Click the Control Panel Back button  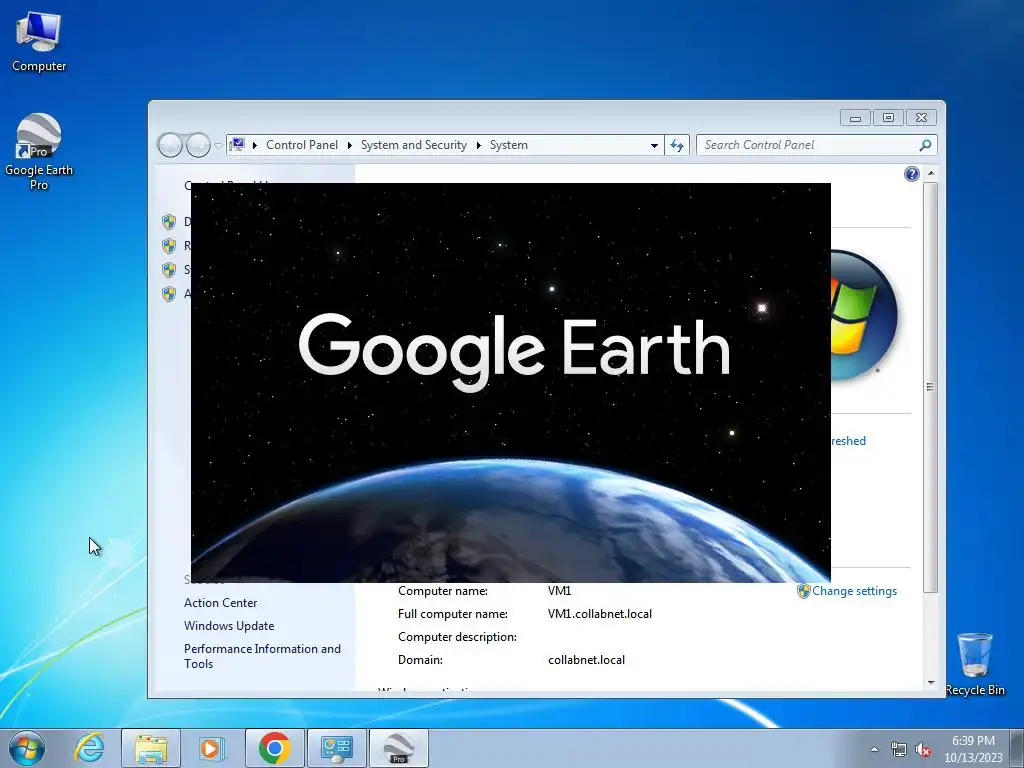click(170, 145)
